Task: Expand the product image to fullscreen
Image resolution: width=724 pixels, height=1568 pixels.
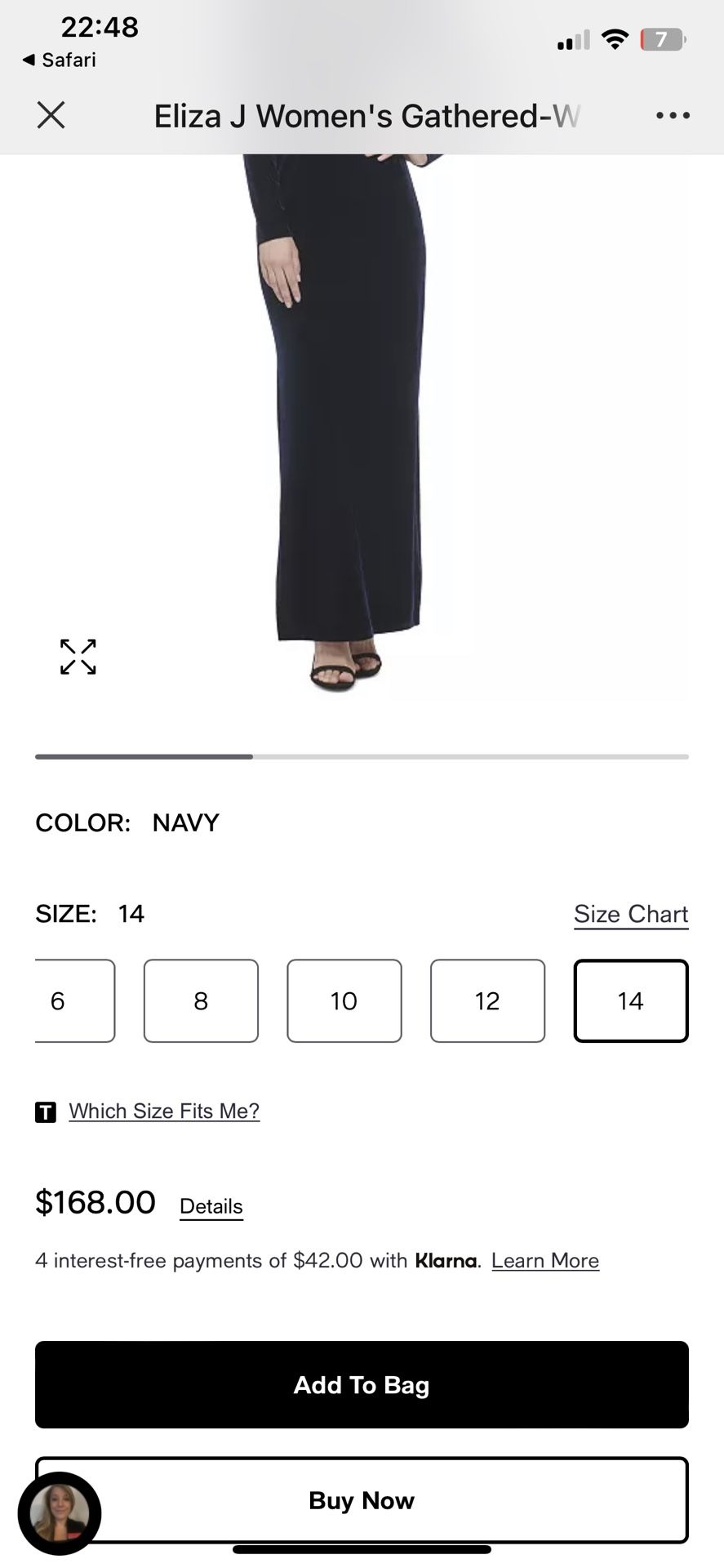Action: pos(78,657)
